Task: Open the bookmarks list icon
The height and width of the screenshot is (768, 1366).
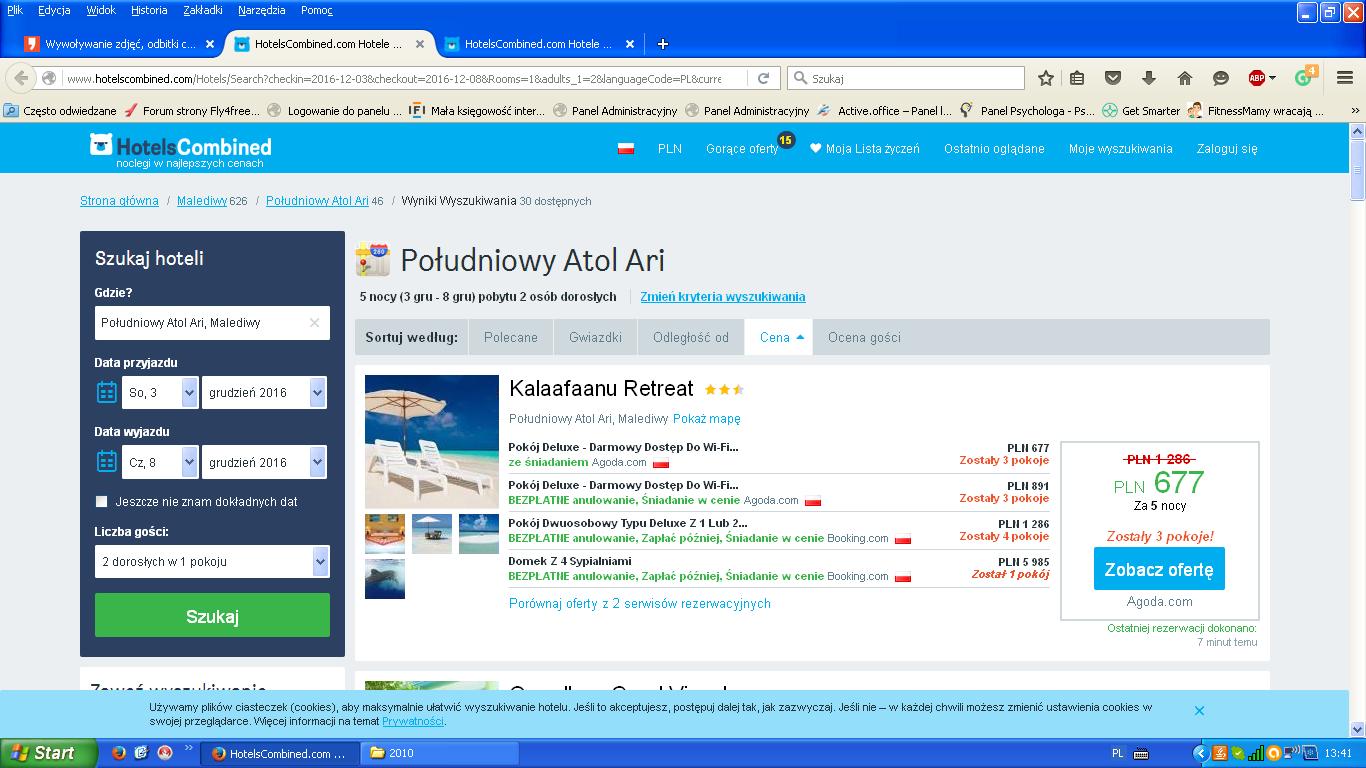Action: point(1078,78)
